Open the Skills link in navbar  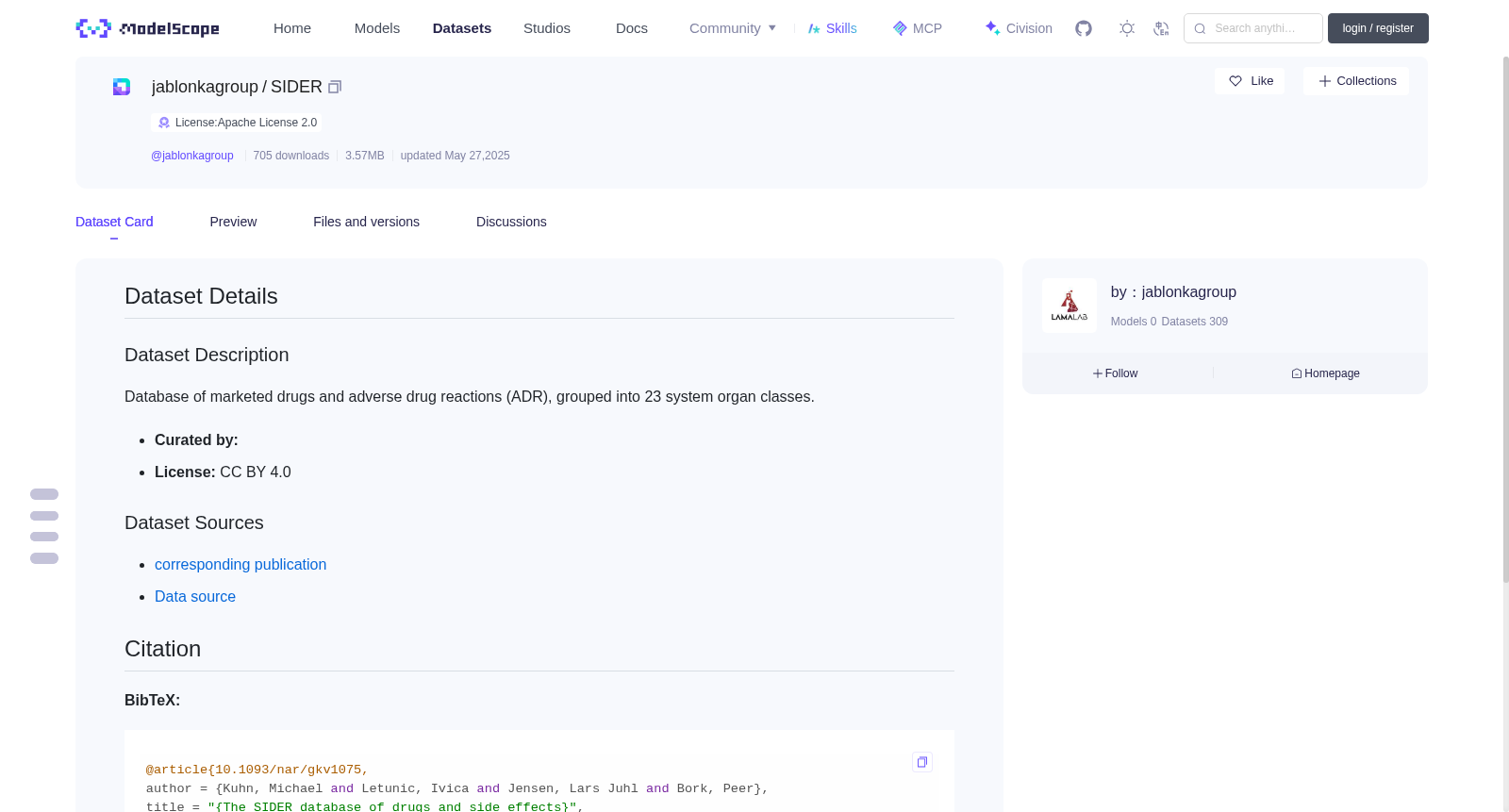833,28
